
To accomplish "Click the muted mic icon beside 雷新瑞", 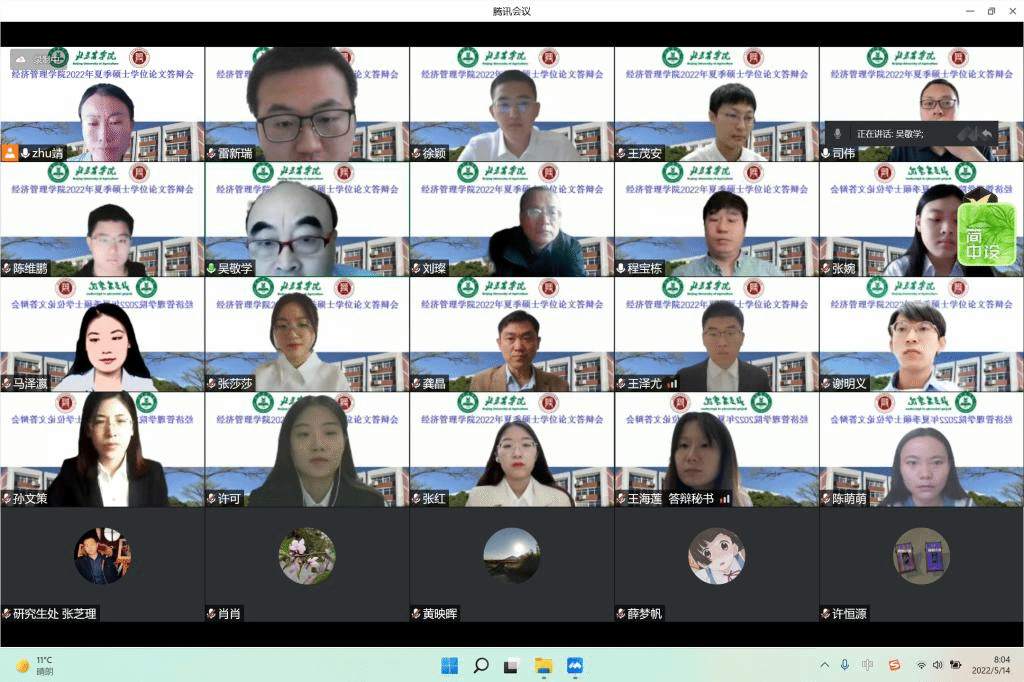I will coord(211,153).
